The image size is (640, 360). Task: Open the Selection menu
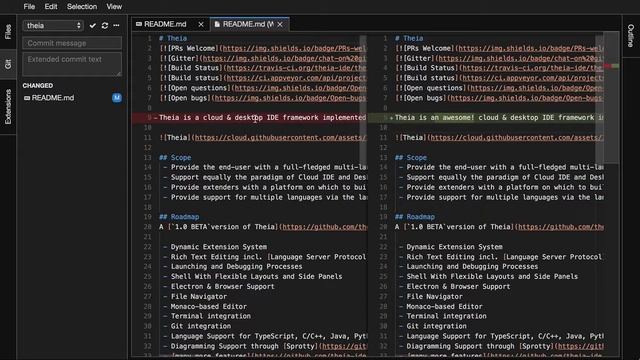[x=82, y=7]
